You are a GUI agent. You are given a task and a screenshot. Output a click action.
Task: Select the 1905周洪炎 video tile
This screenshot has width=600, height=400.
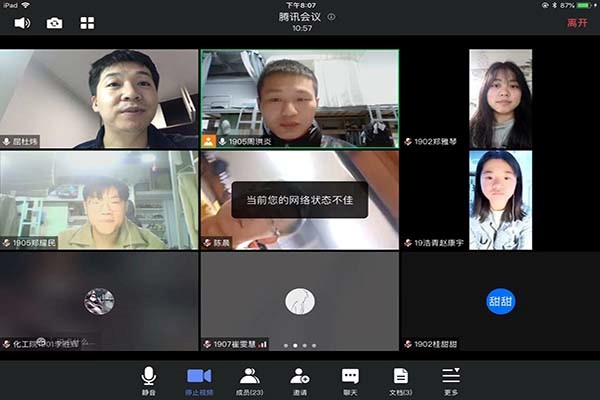click(x=299, y=98)
